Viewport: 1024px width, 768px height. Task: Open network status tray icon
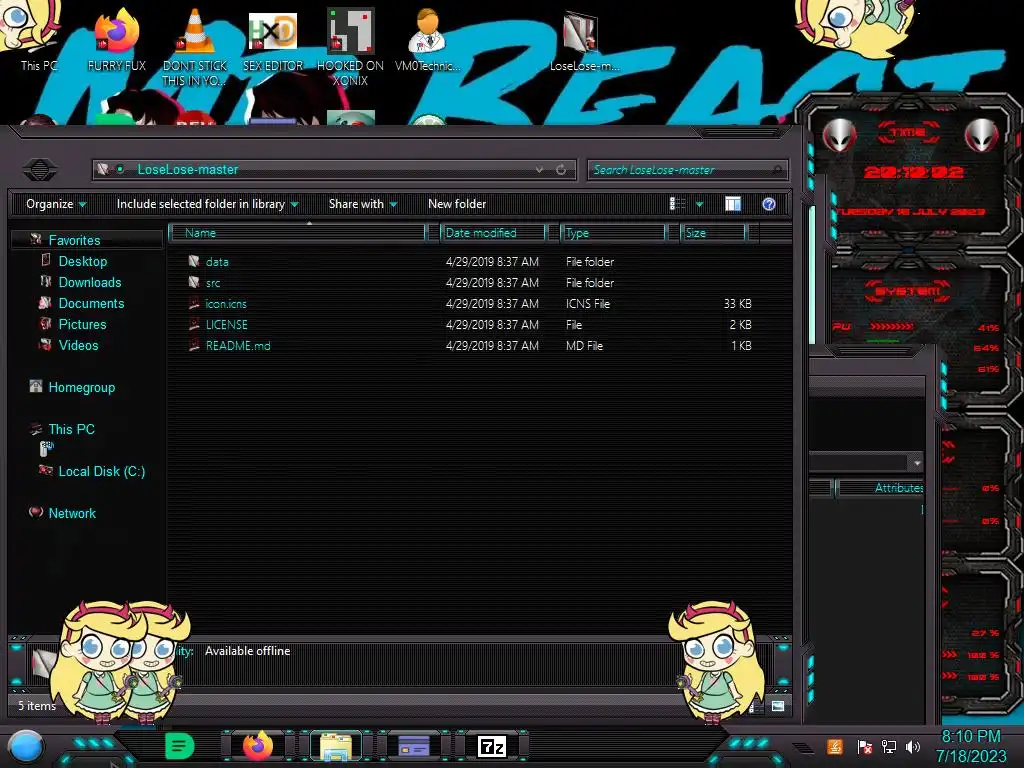click(889, 746)
